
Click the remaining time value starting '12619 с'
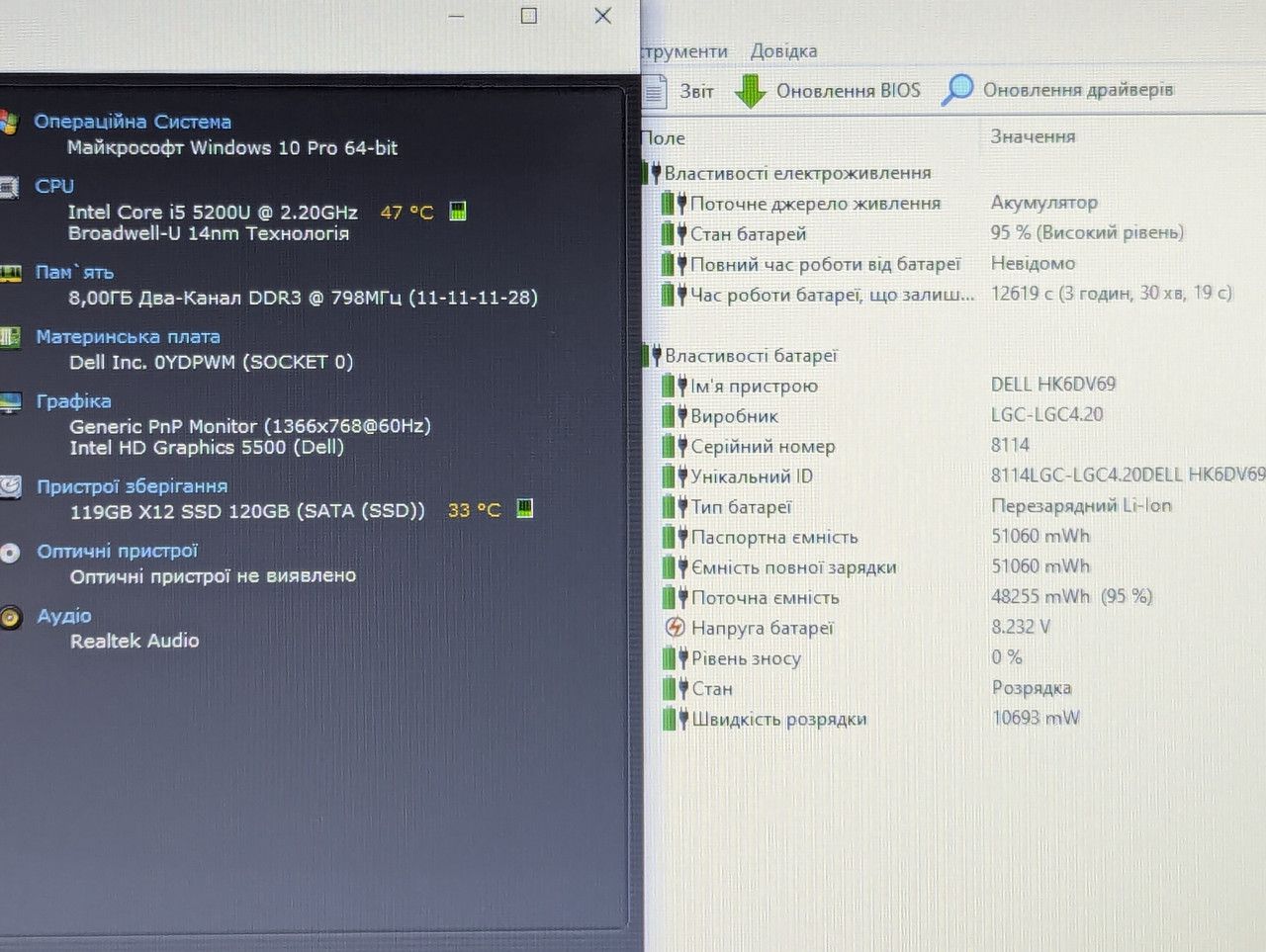tap(1112, 293)
